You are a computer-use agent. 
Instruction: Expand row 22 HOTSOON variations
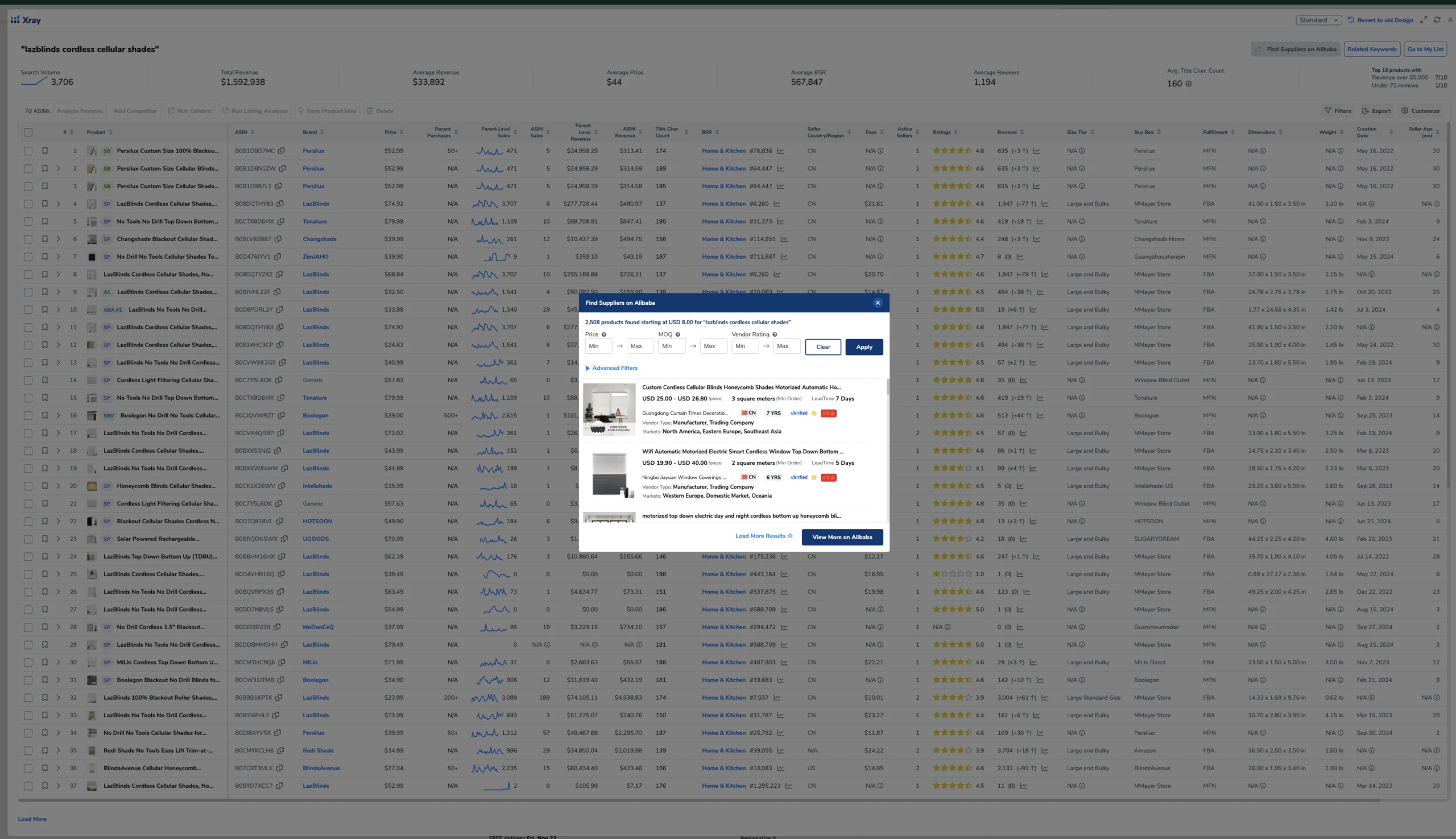(x=58, y=521)
